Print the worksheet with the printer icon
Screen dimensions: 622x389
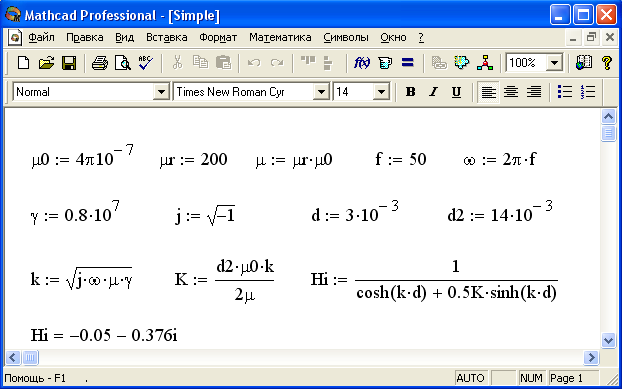100,63
